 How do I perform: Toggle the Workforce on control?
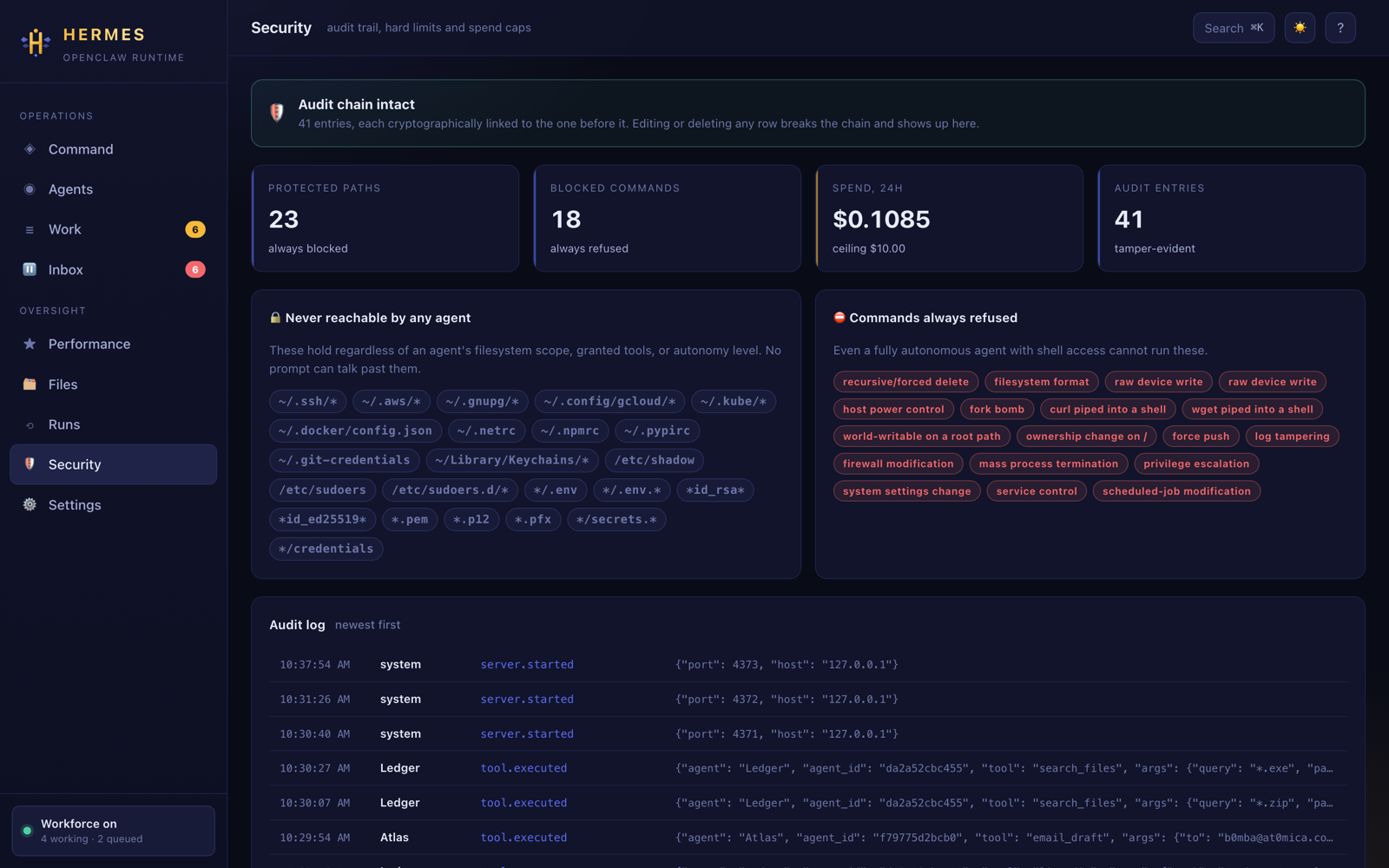[113, 831]
